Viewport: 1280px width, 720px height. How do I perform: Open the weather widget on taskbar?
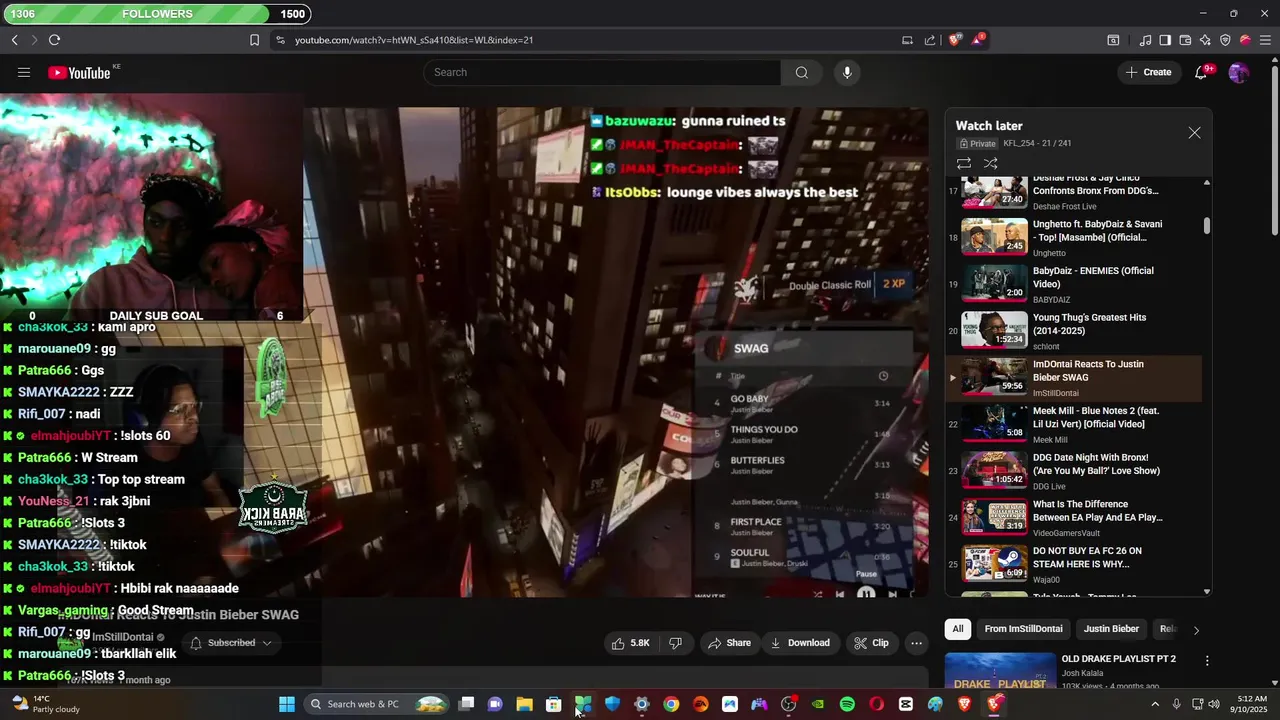pos(46,704)
